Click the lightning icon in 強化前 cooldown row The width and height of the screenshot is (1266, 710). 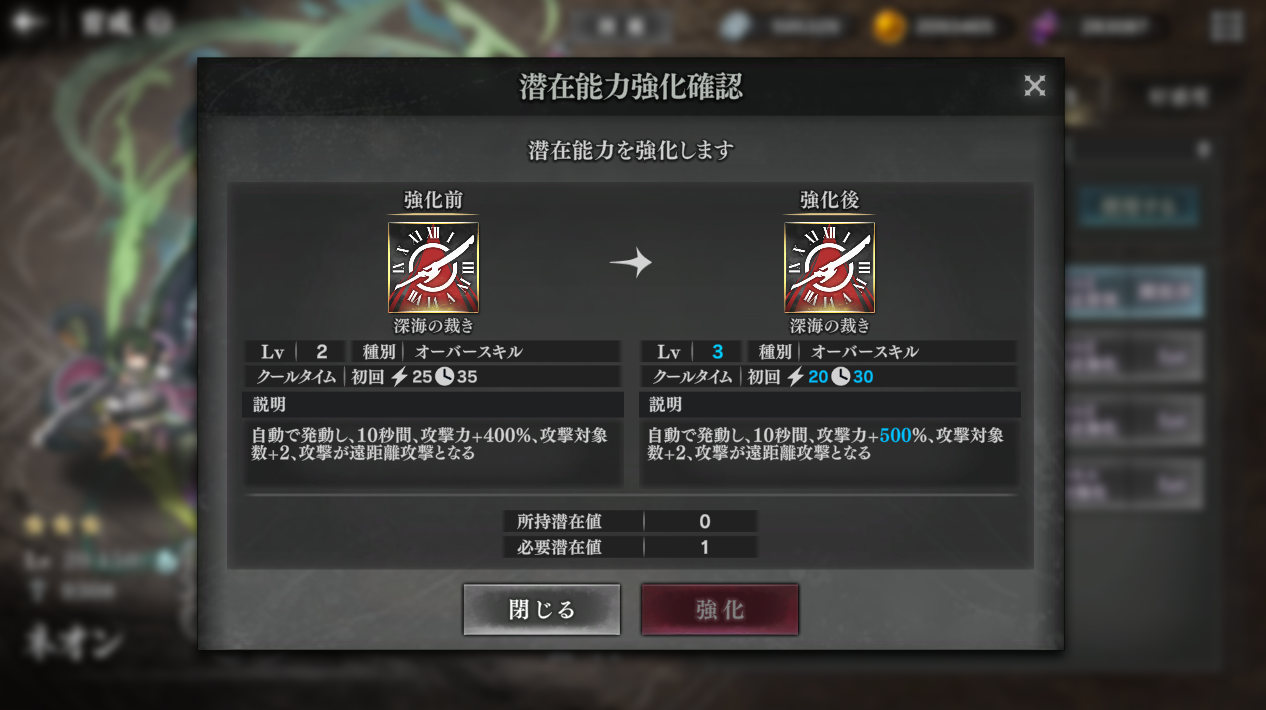400,377
